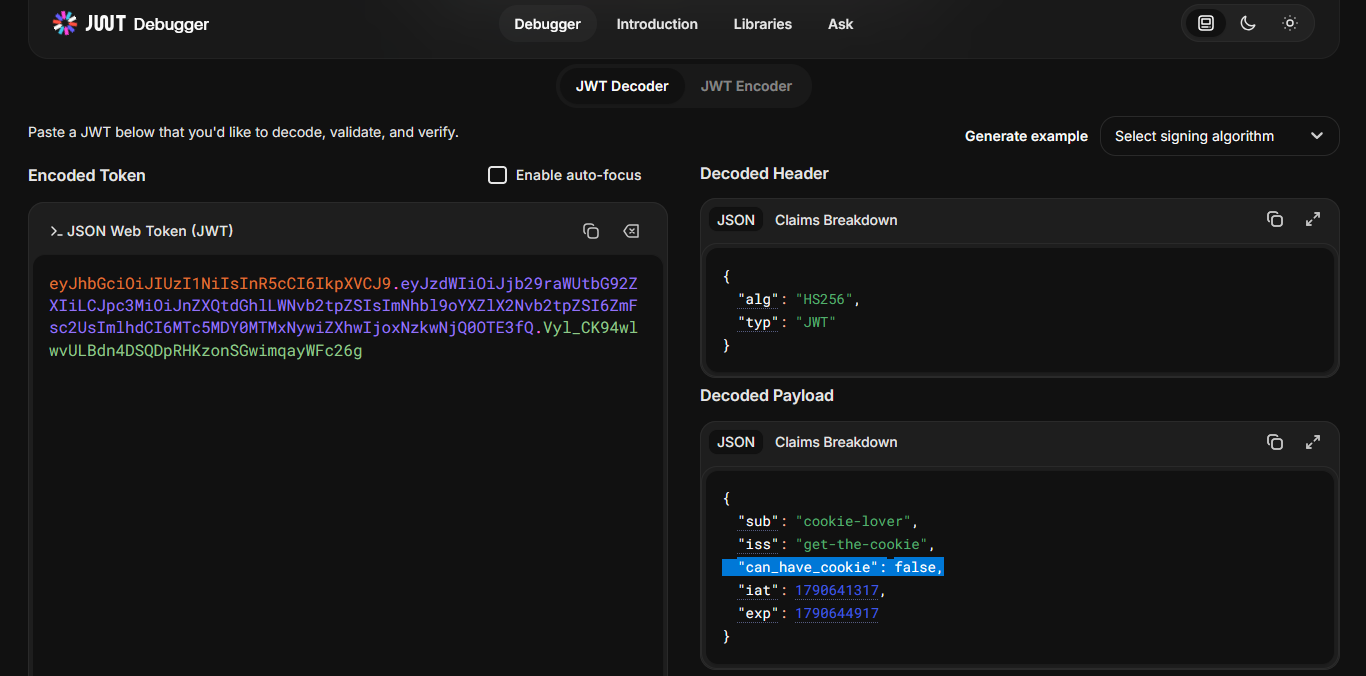1366x676 pixels.
Task: Open Select signing algorithm dropdown
Action: (x=1219, y=136)
